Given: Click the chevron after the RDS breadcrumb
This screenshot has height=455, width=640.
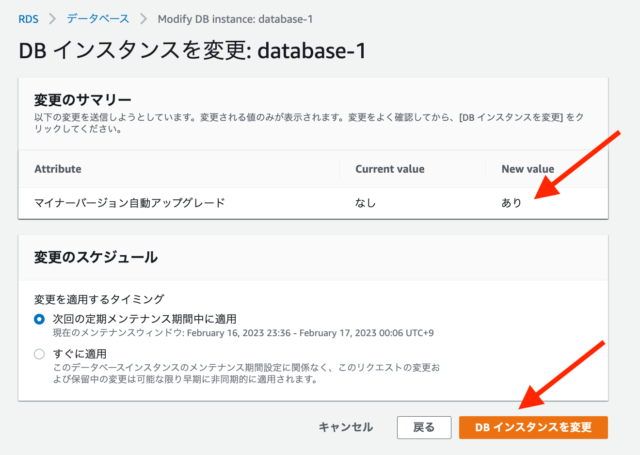Looking at the screenshot, I should click(x=52, y=19).
